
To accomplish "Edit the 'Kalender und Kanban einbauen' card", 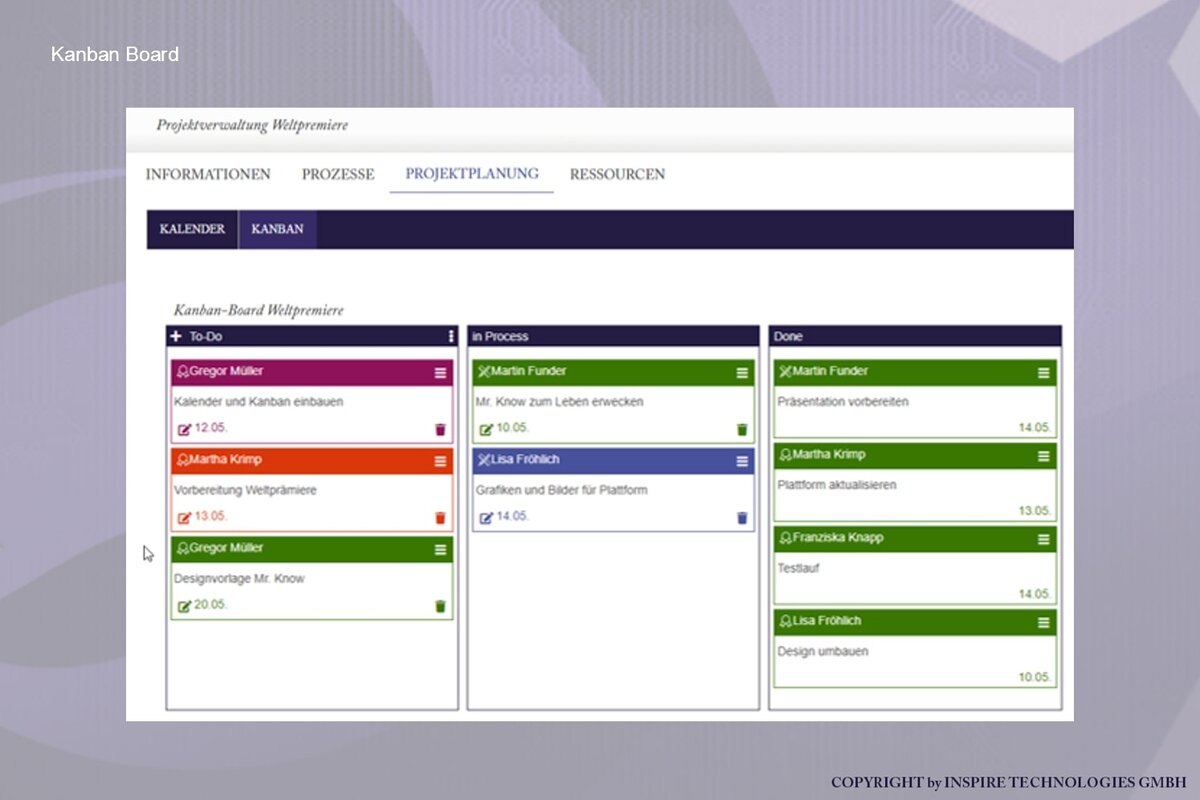I will pyautogui.click(x=183, y=429).
